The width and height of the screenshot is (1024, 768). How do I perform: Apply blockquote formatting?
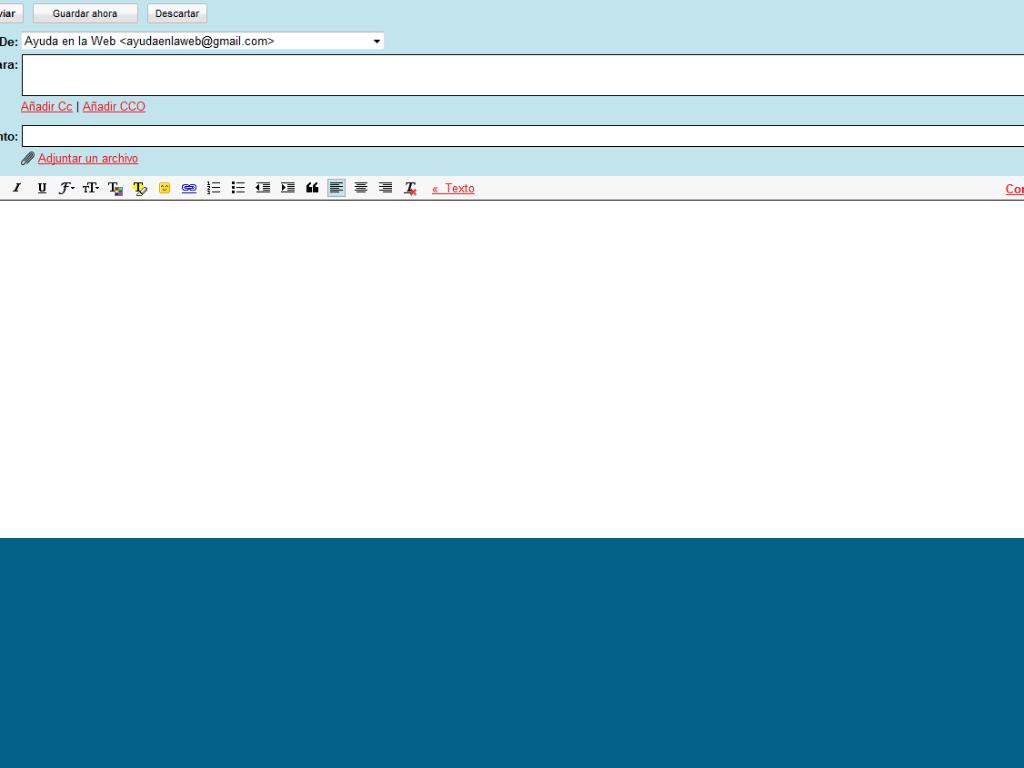[x=312, y=188]
